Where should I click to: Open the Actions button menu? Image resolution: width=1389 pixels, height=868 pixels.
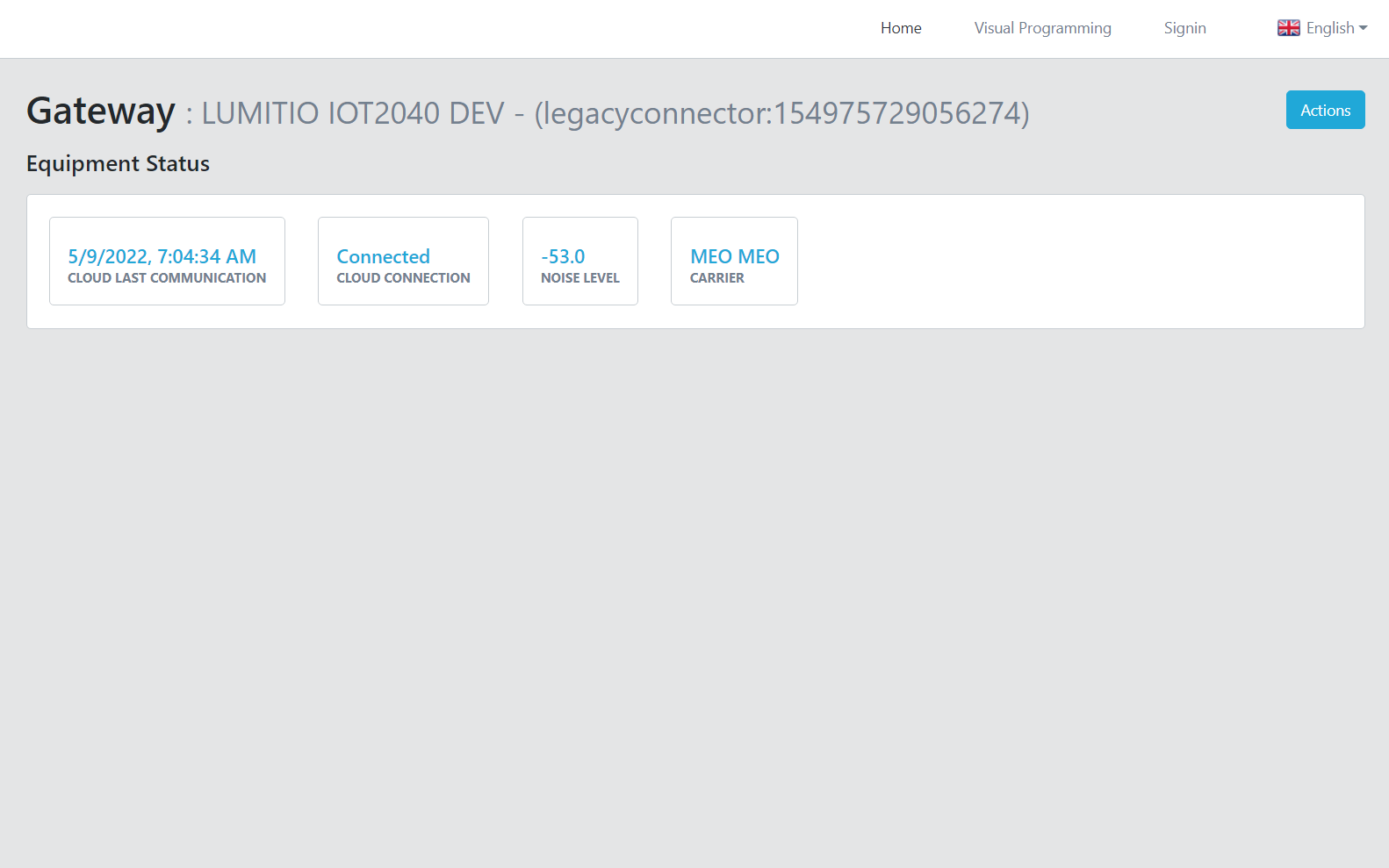pyautogui.click(x=1325, y=110)
